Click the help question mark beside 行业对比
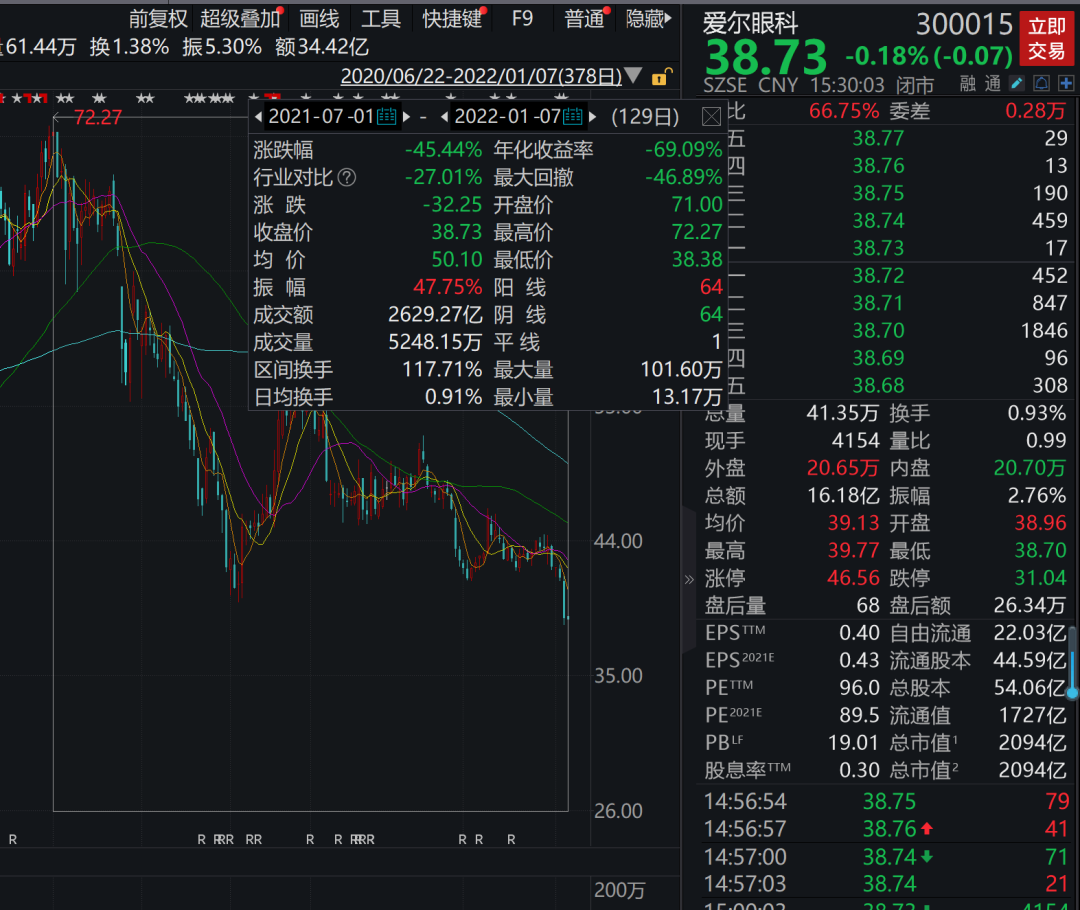Viewport: 1080px width, 910px height. coord(347,178)
